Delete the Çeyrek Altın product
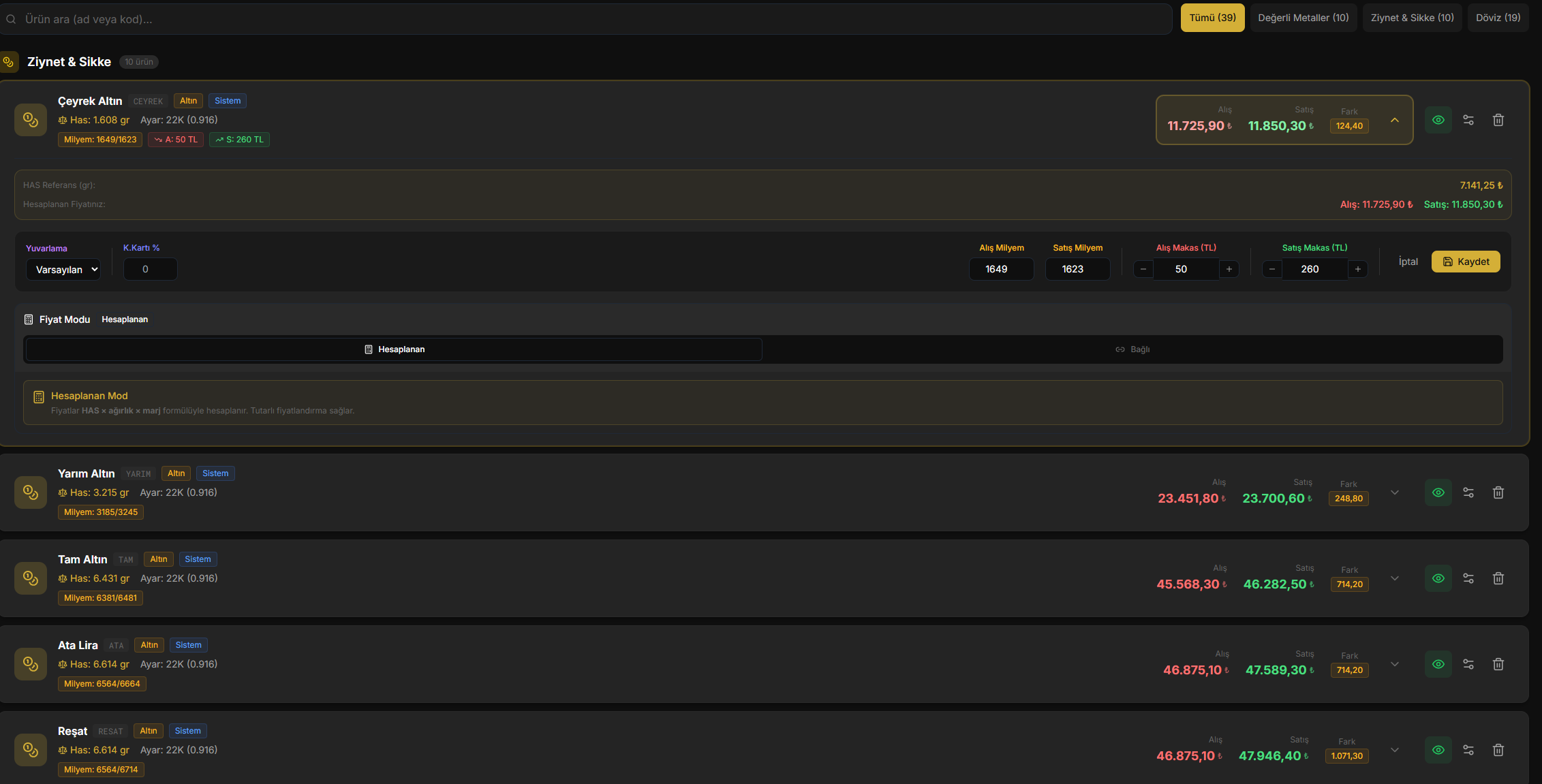Viewport: 1542px width, 784px height. pos(1498,120)
